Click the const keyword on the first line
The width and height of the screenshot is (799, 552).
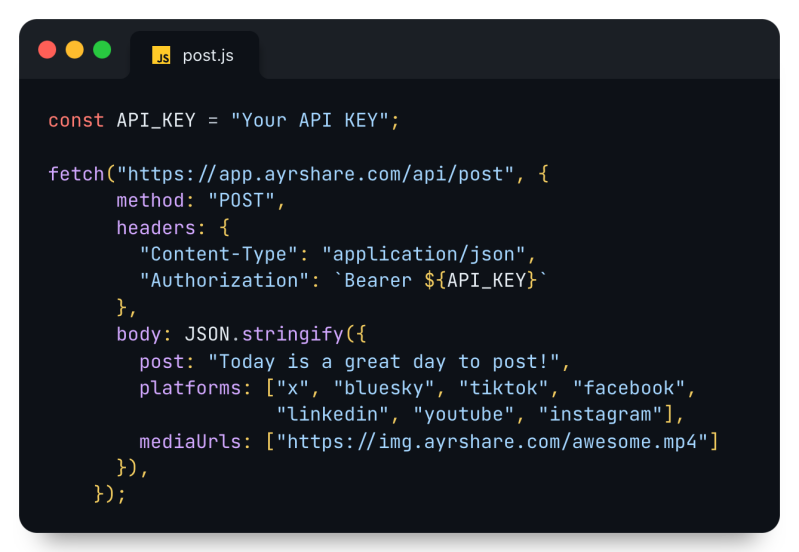[x=76, y=120]
